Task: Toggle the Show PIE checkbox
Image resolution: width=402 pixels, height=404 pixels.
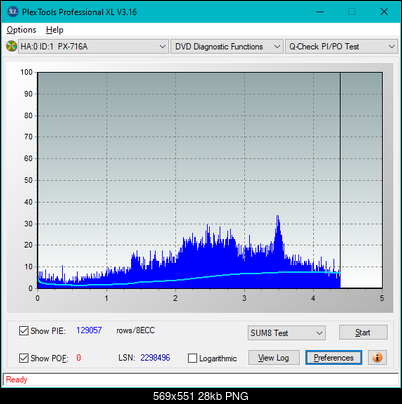Action: (x=24, y=331)
